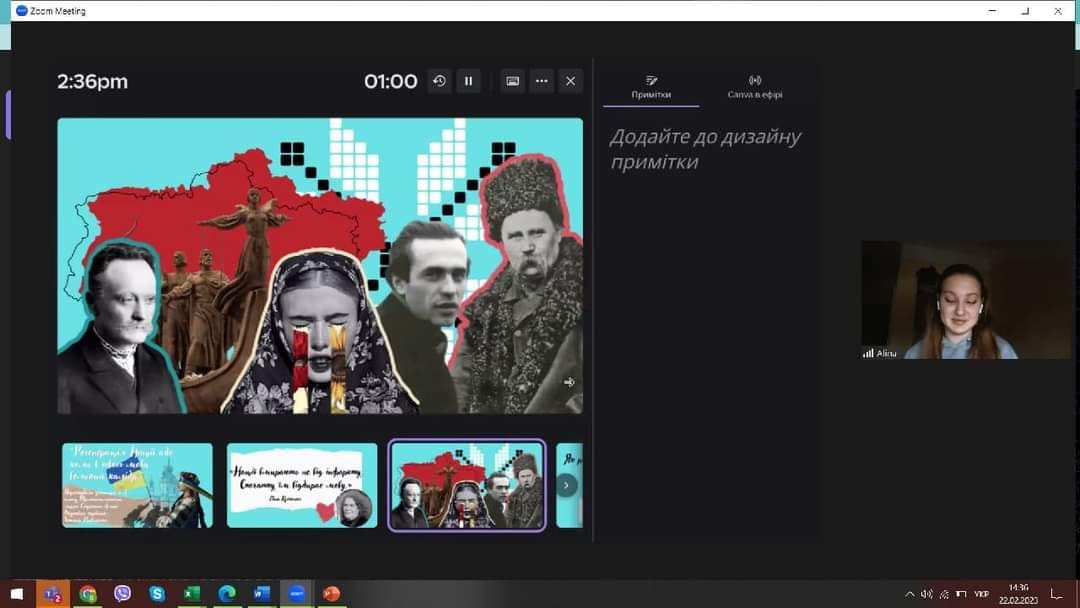Viewport: 1080px width, 608px height.
Task: Select the first slide thumbnail with flag
Action: 137,485
